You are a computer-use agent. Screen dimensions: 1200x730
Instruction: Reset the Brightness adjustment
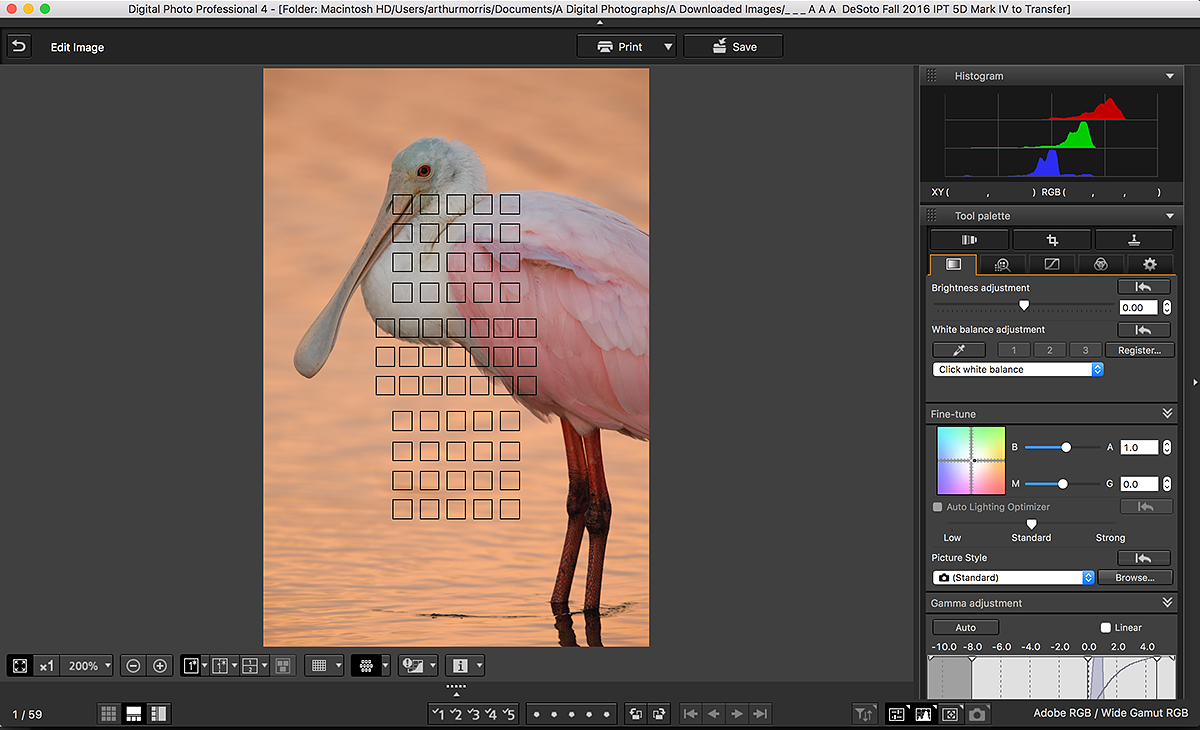coord(1144,288)
